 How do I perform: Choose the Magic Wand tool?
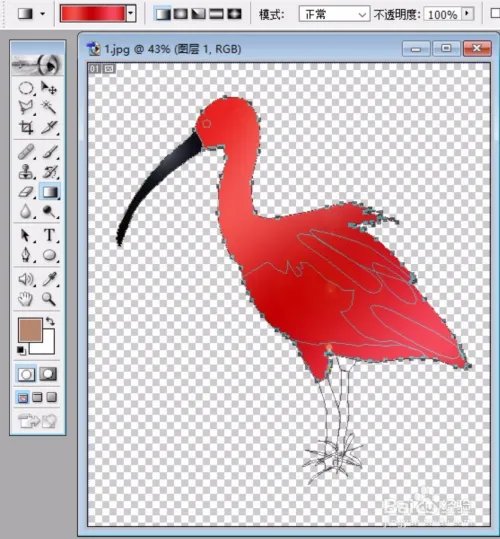[49, 108]
